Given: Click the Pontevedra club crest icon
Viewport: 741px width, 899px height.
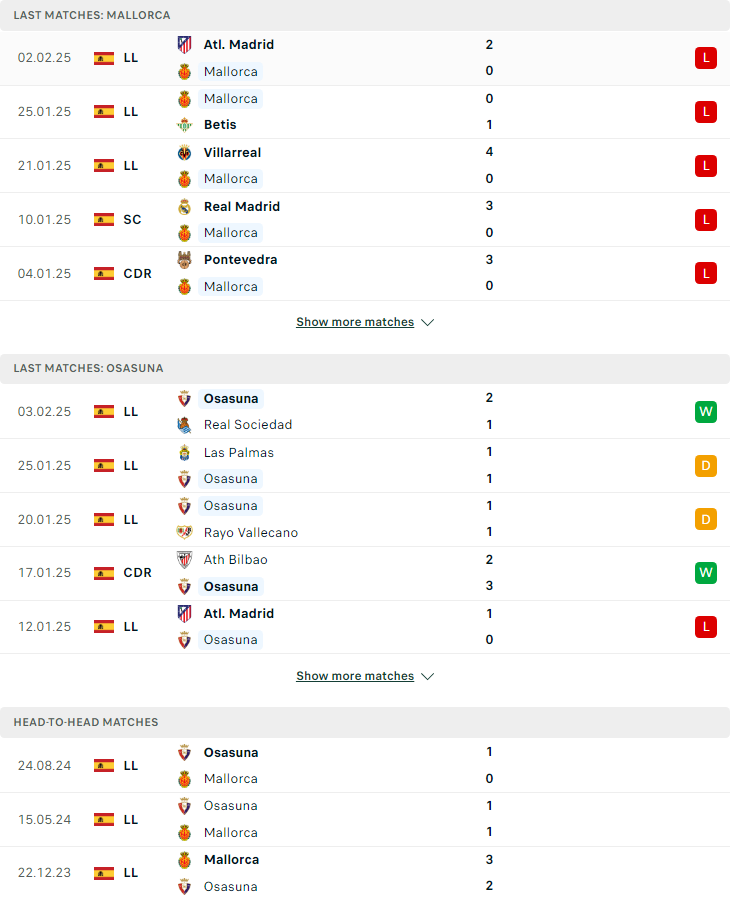Looking at the screenshot, I should coord(184,260).
